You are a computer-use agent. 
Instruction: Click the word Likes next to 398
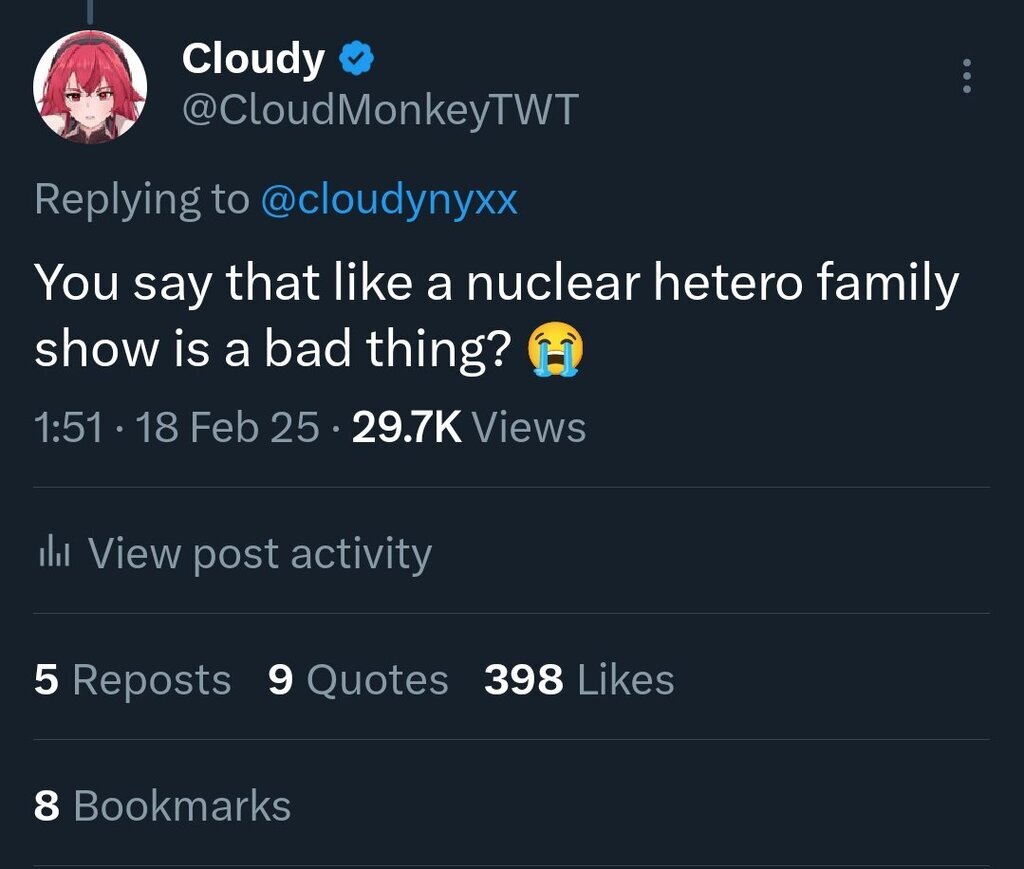(x=626, y=680)
